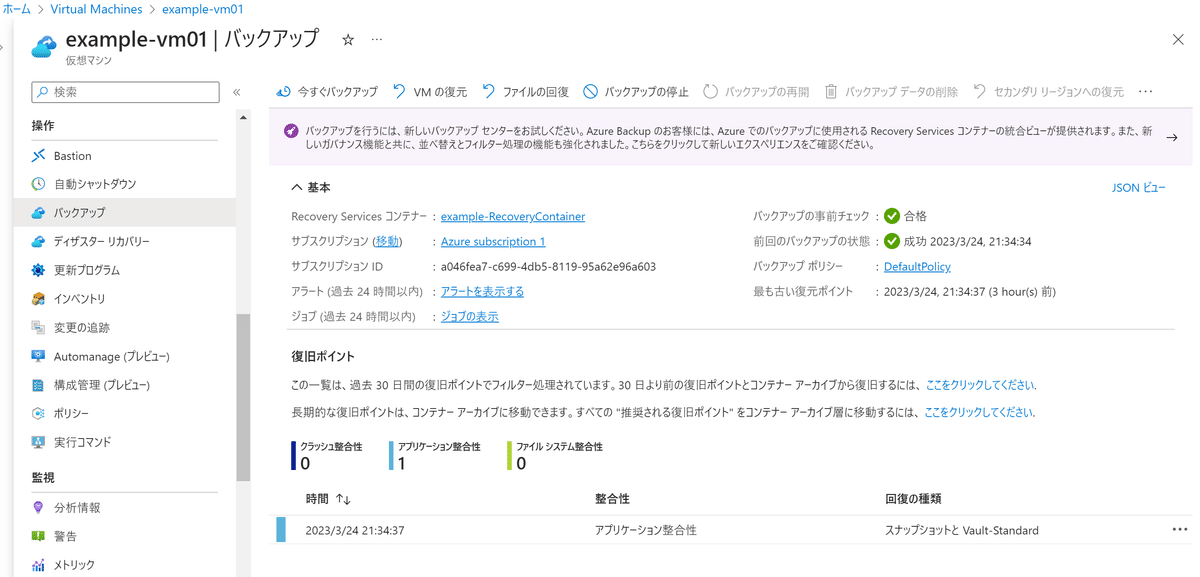Favorite this page with the star icon
This screenshot has height=577, width=1200.
click(x=348, y=40)
